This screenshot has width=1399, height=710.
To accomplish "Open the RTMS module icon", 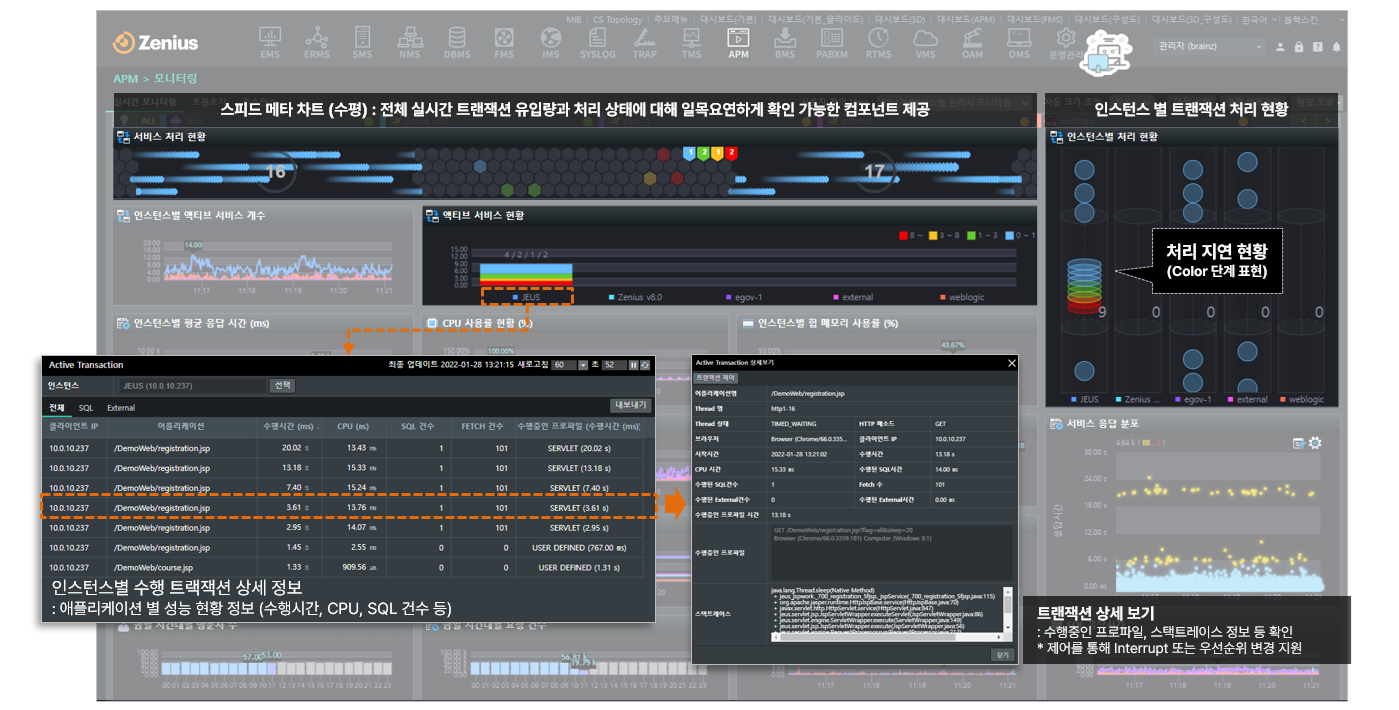I will pos(879,42).
